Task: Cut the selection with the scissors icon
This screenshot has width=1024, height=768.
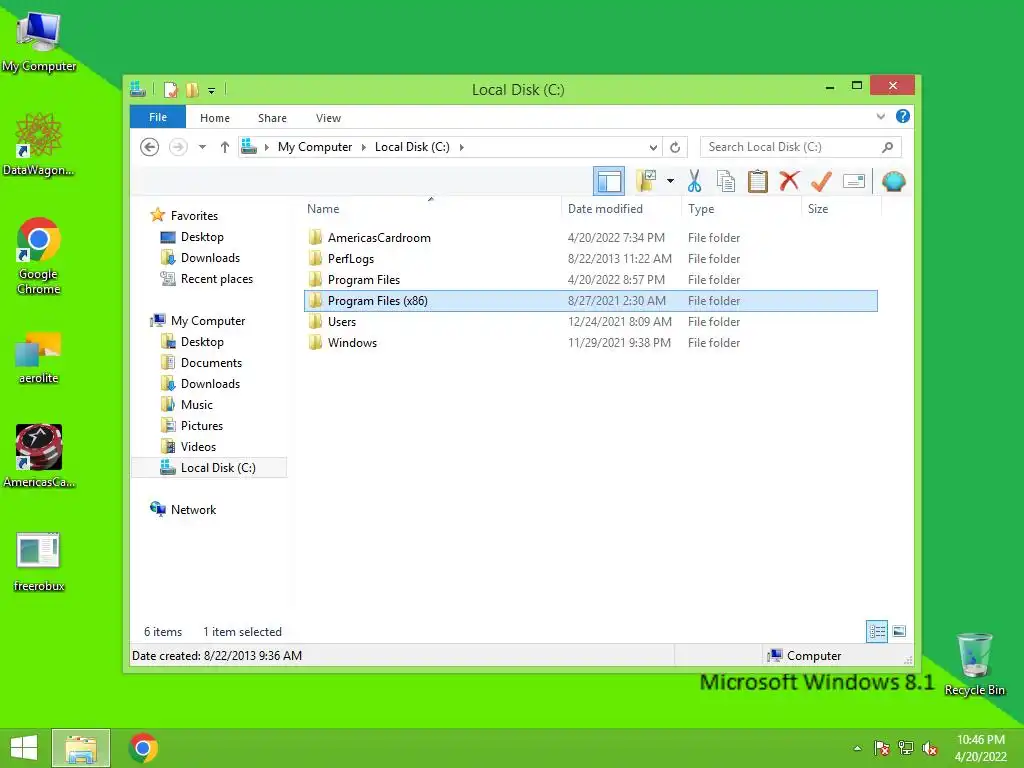Action: click(694, 181)
